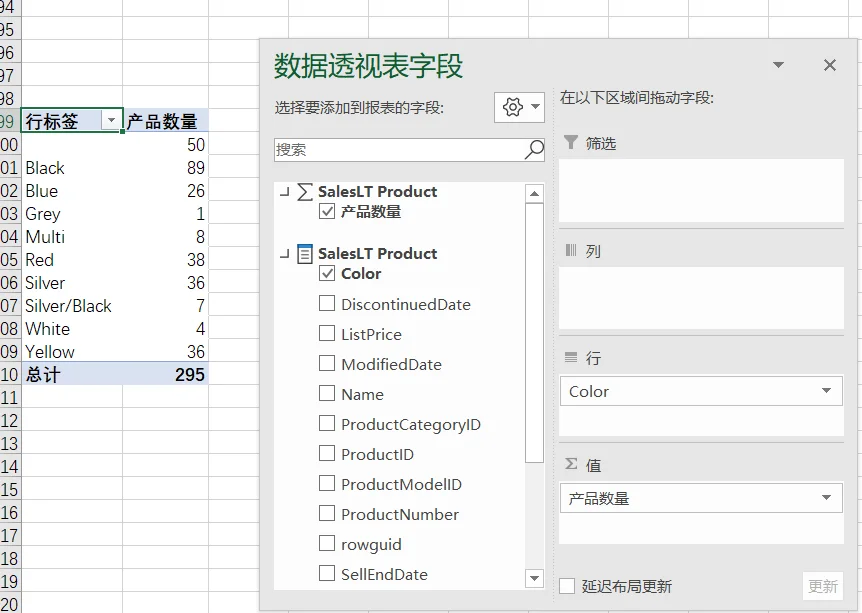Screen dimensions: 862x613
Task: Uncheck the Color field checkbox
Action: pos(327,273)
